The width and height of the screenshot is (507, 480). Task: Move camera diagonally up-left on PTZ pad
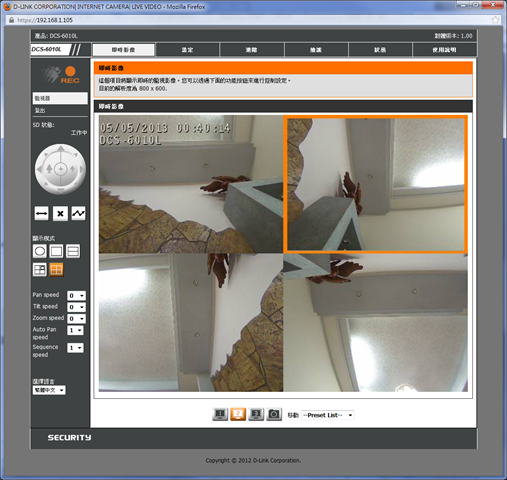[x=46, y=155]
